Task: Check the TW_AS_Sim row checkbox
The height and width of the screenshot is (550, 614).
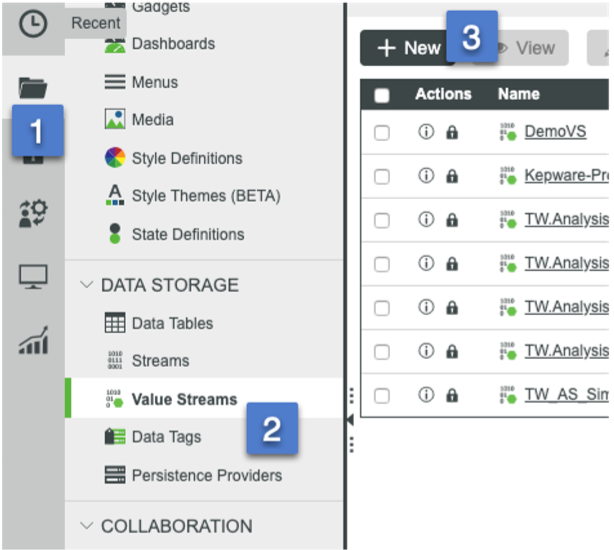Action: pyautogui.click(x=382, y=396)
